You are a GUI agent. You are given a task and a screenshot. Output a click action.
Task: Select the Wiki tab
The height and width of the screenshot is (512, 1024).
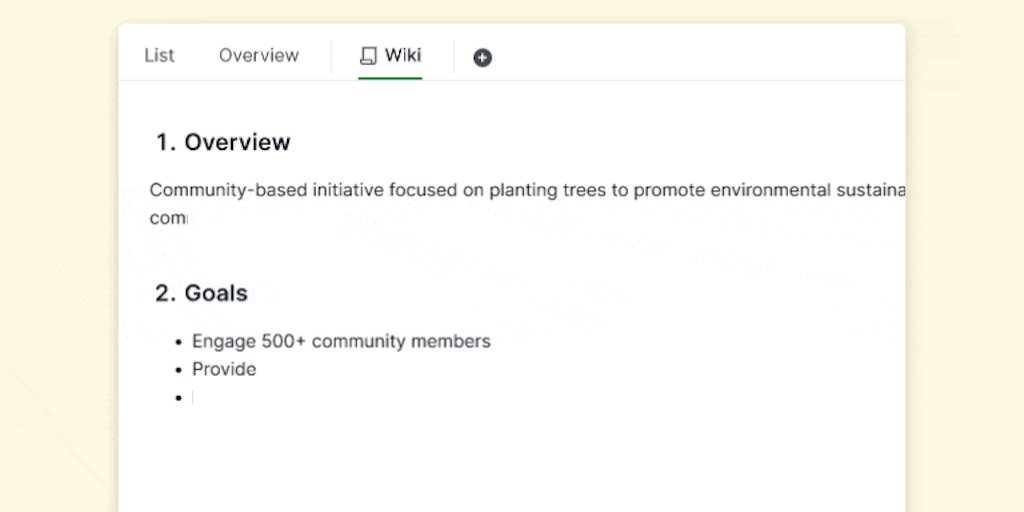[x=390, y=56]
